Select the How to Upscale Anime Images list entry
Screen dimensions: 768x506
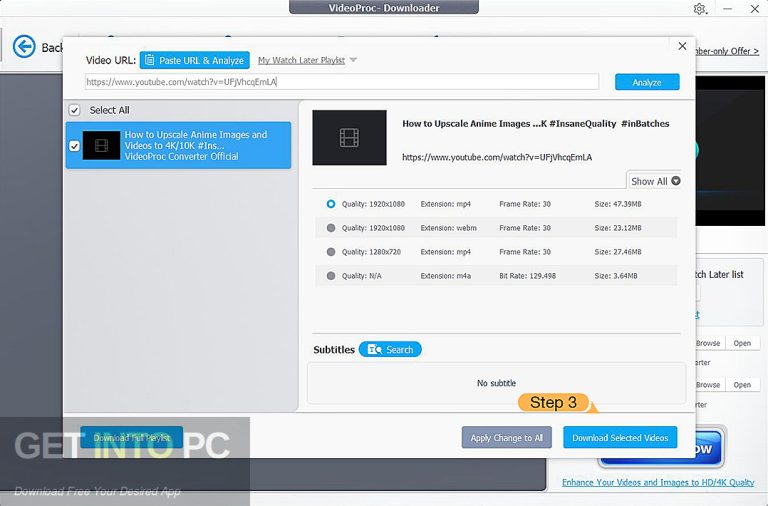[178, 145]
